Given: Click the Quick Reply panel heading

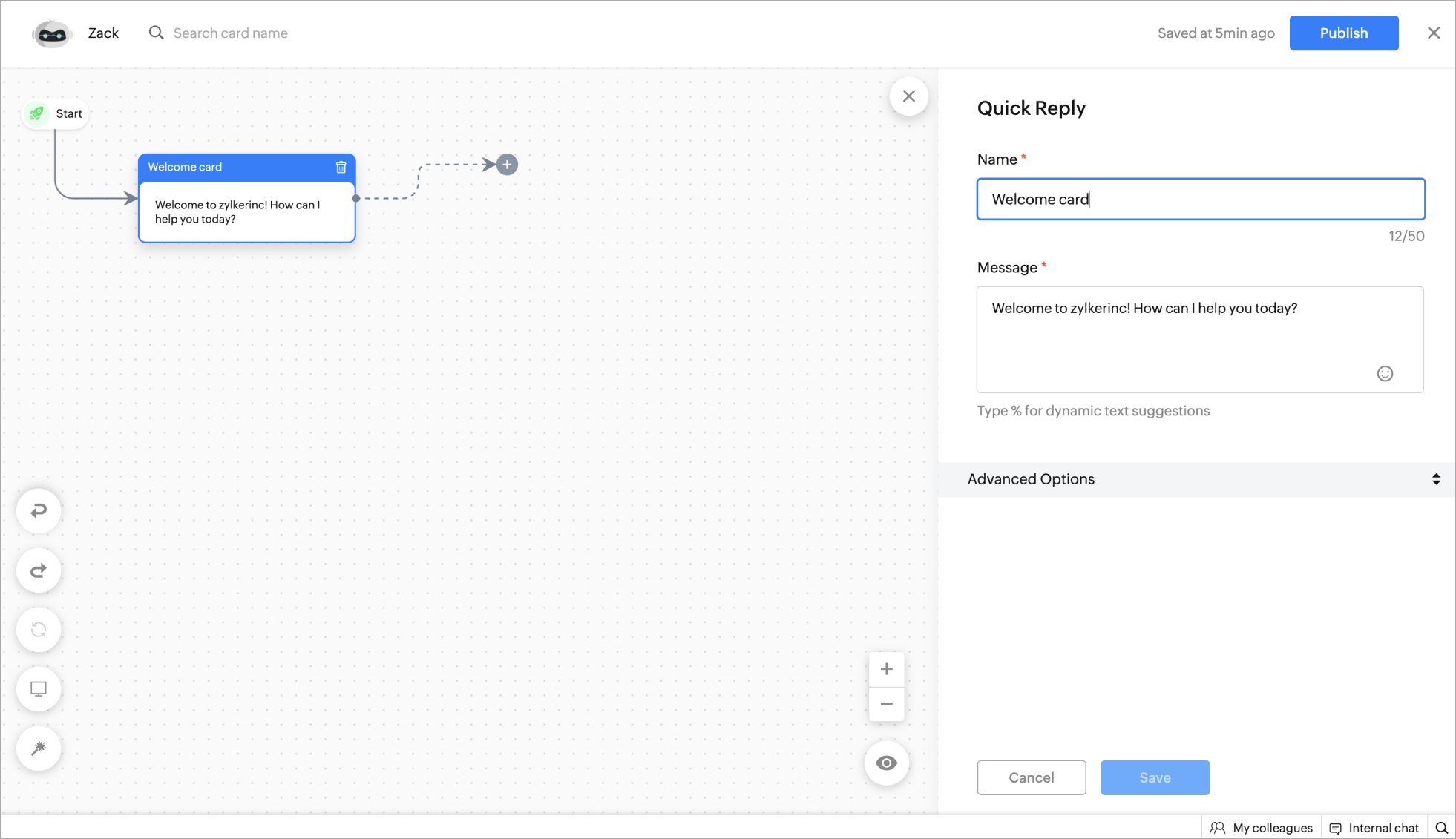Looking at the screenshot, I should point(1032,108).
